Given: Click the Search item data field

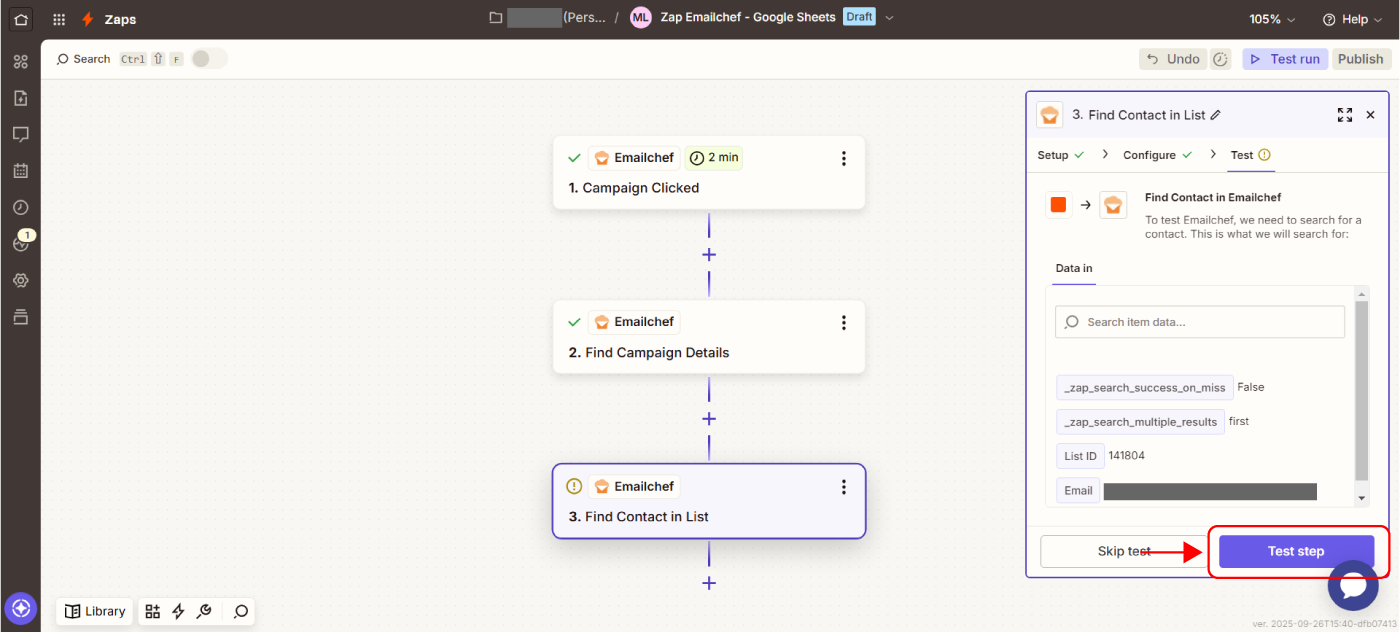Looking at the screenshot, I should click(1200, 322).
